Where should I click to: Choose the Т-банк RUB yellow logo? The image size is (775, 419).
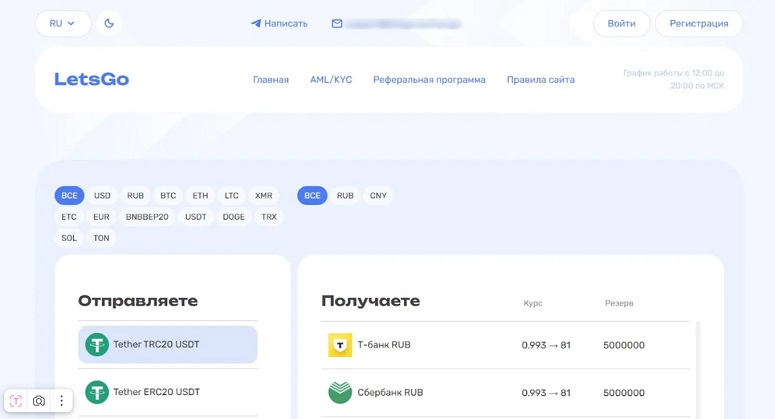pyautogui.click(x=340, y=345)
